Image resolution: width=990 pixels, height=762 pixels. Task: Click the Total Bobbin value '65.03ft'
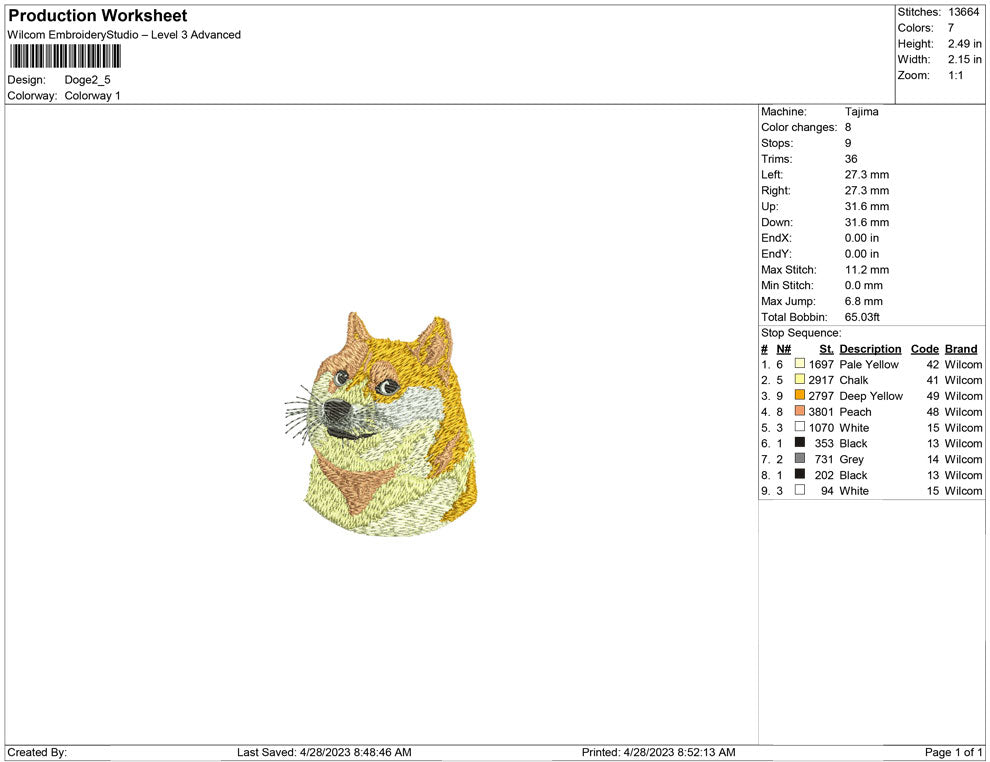click(x=862, y=317)
